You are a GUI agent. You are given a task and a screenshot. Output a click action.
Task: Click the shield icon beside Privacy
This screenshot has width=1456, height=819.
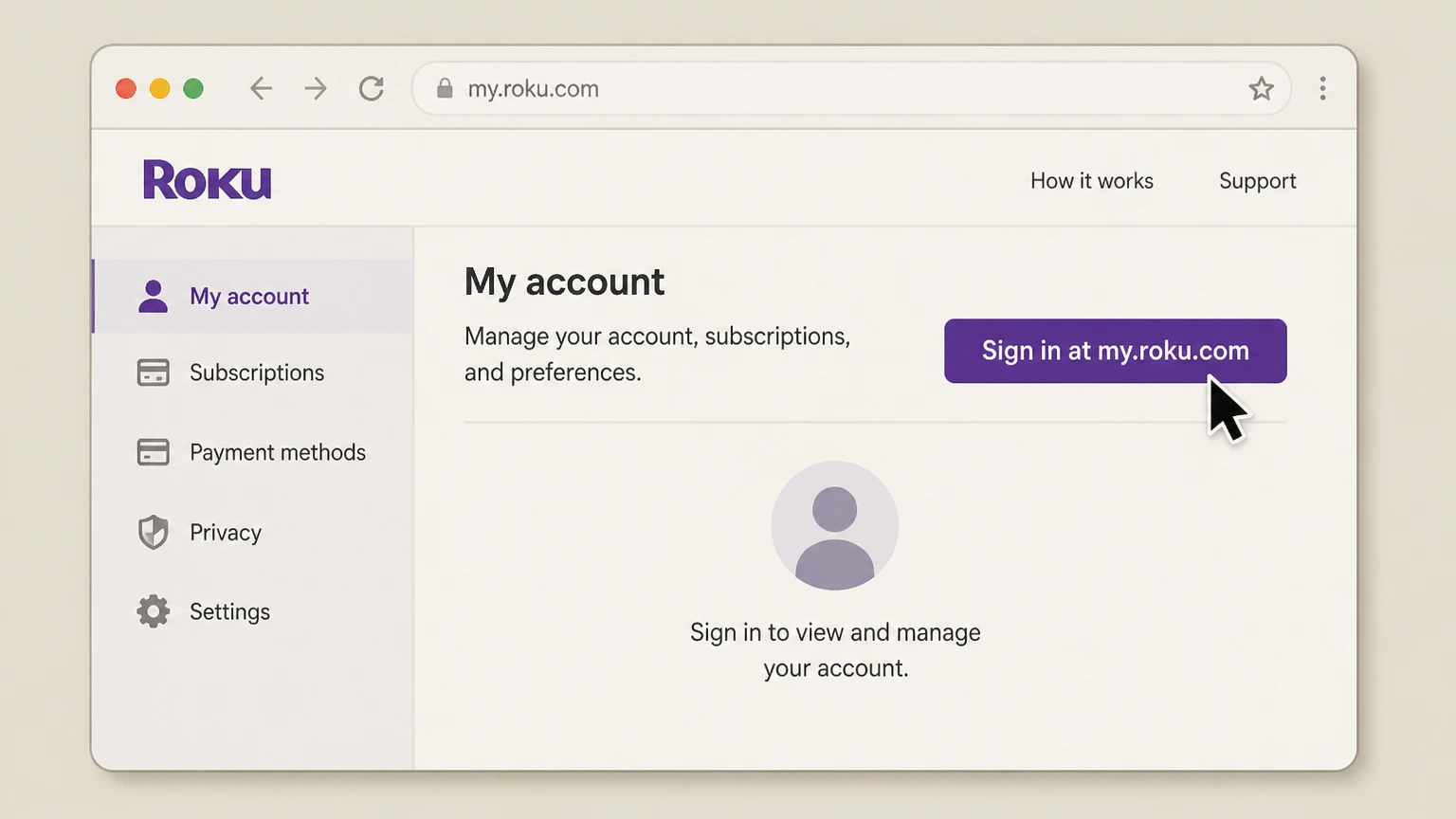[153, 532]
